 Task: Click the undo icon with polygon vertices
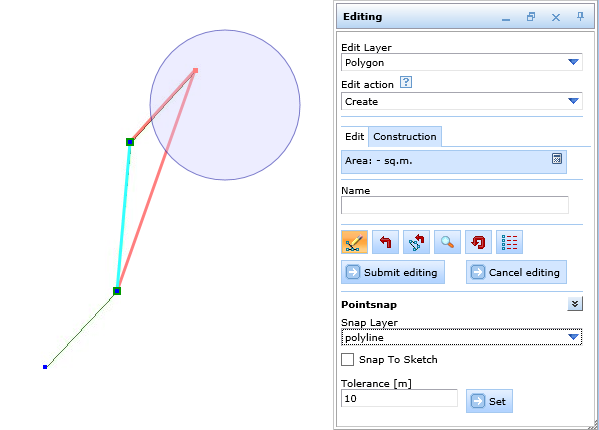[x=416, y=242]
